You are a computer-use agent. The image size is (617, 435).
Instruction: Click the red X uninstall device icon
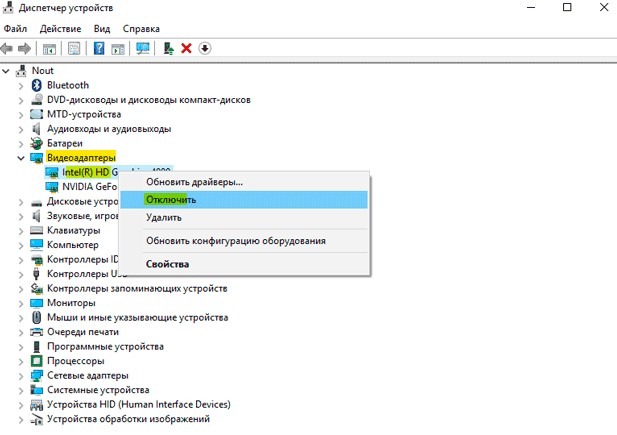[186, 48]
